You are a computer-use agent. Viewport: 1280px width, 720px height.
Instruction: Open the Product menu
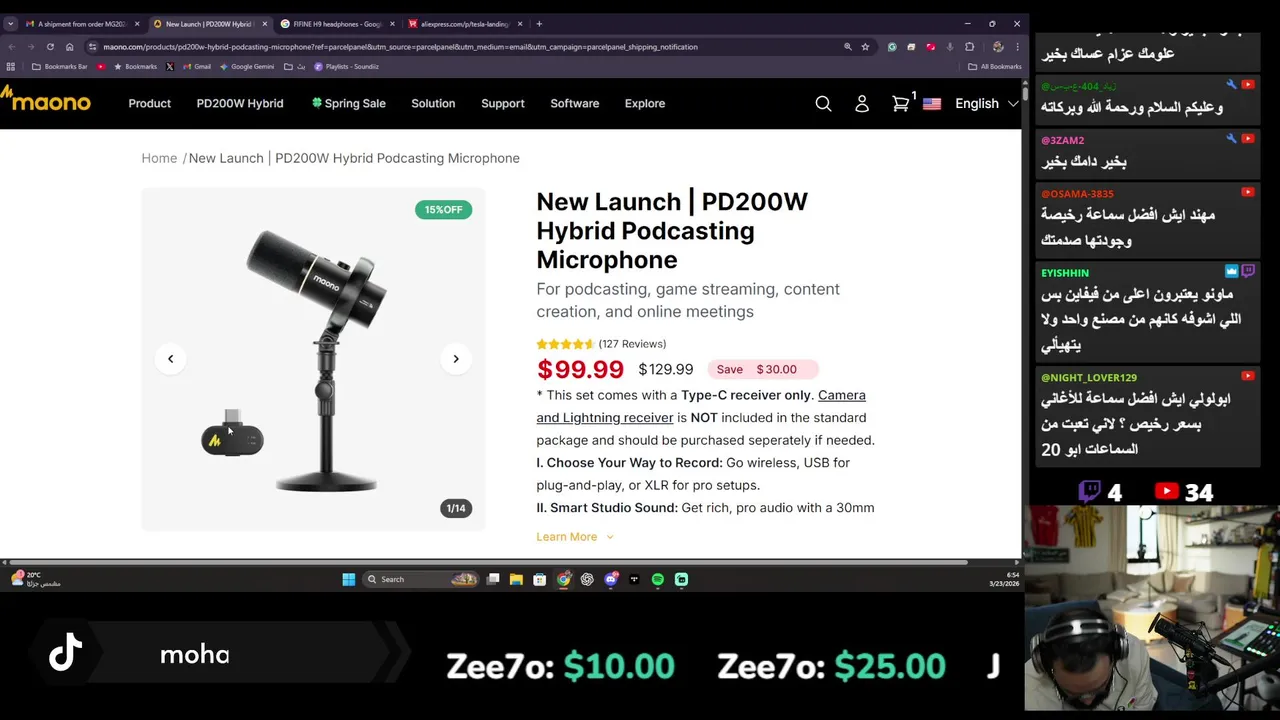click(150, 104)
